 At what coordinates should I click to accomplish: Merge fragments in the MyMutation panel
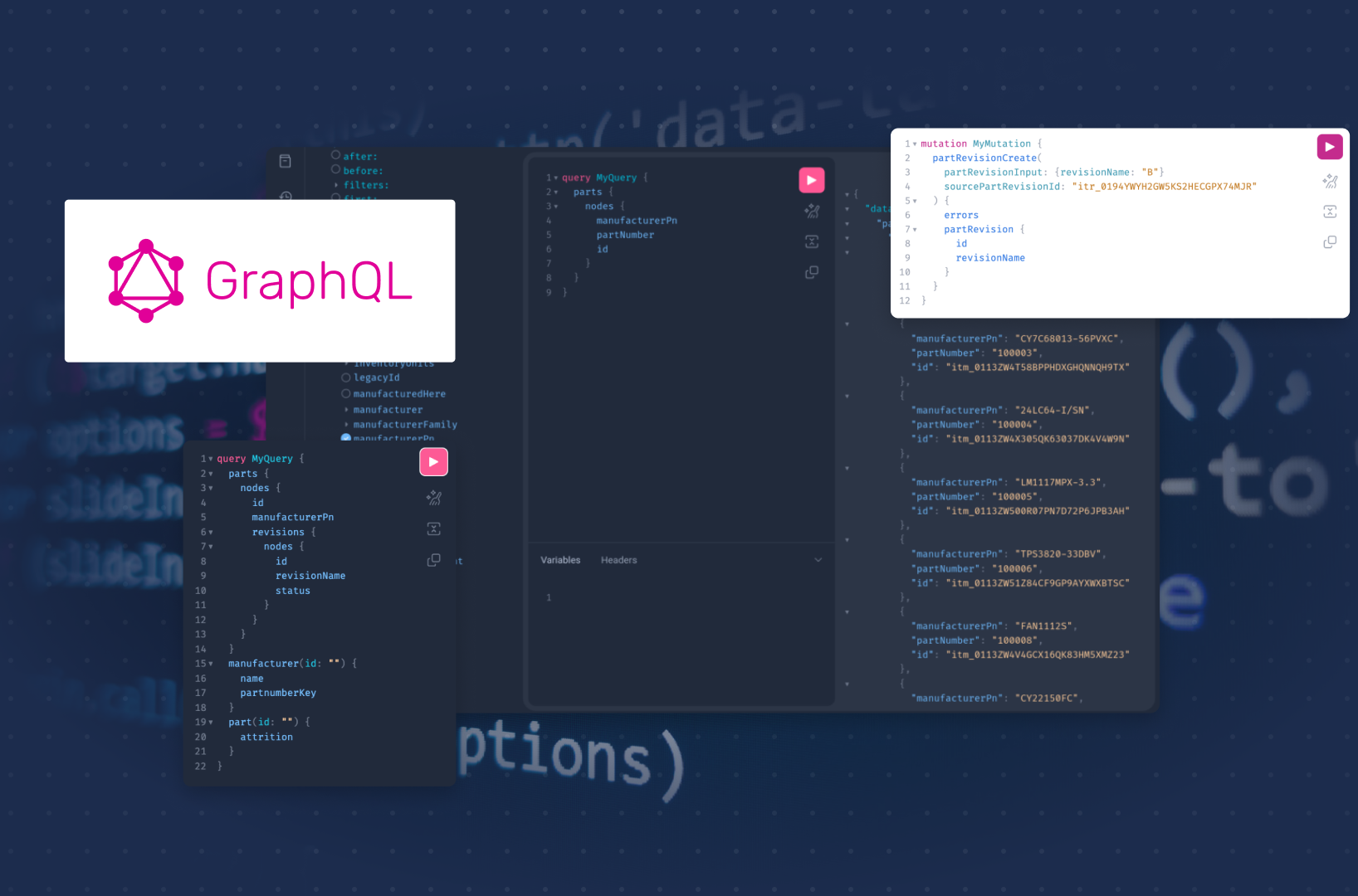pos(1330,212)
